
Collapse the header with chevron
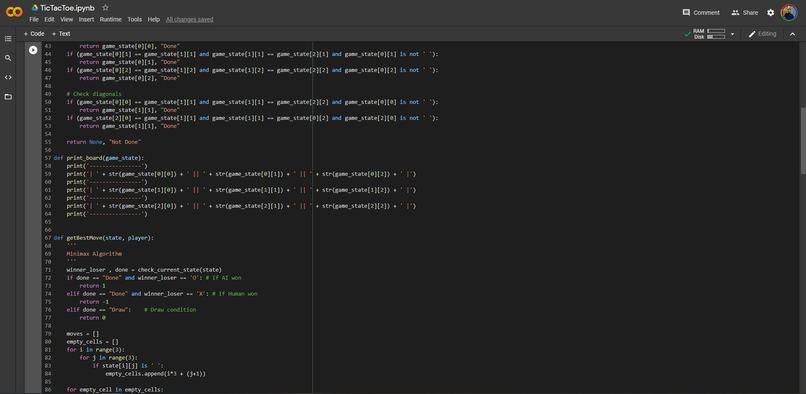(x=792, y=34)
